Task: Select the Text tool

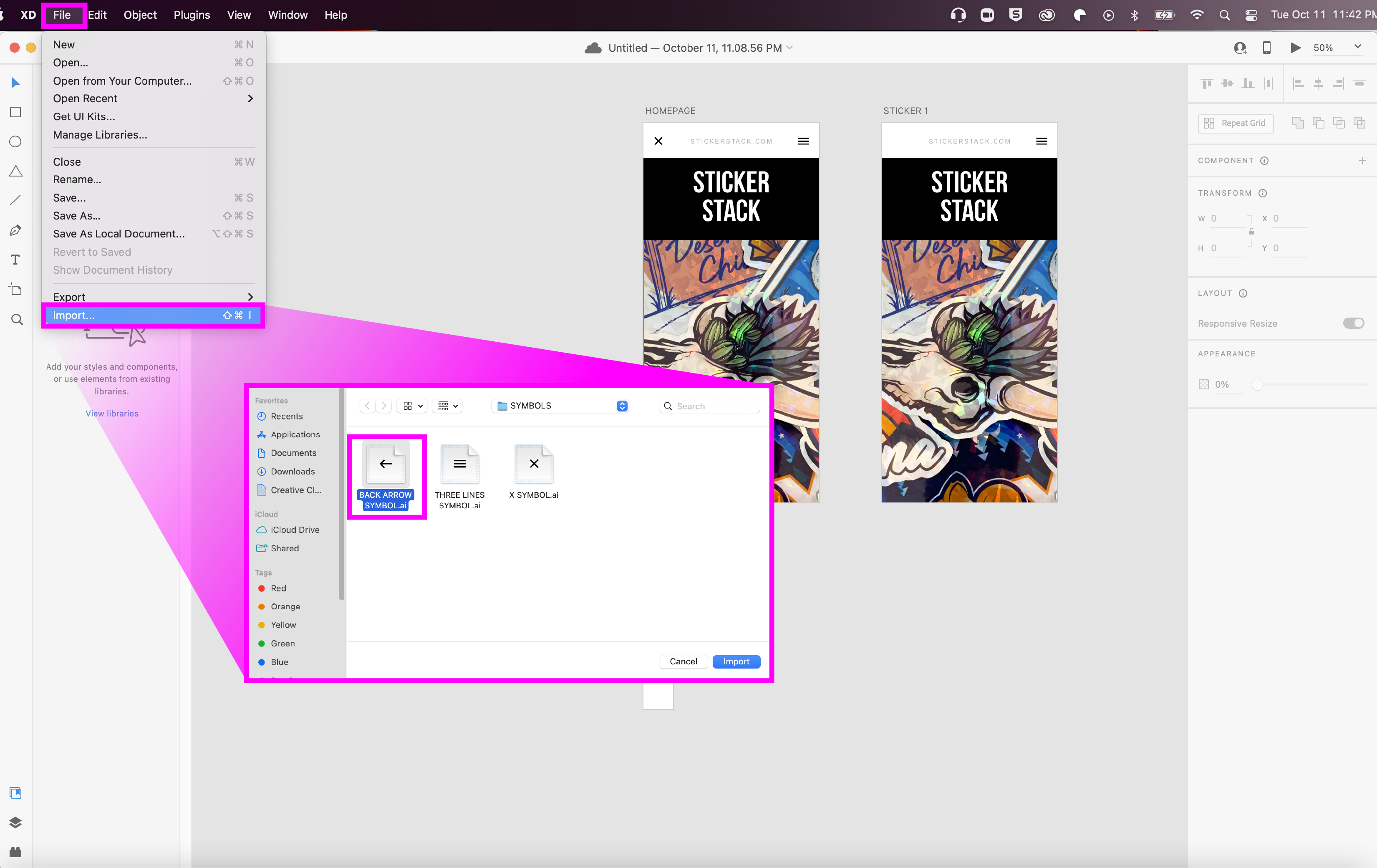Action: tap(15, 260)
